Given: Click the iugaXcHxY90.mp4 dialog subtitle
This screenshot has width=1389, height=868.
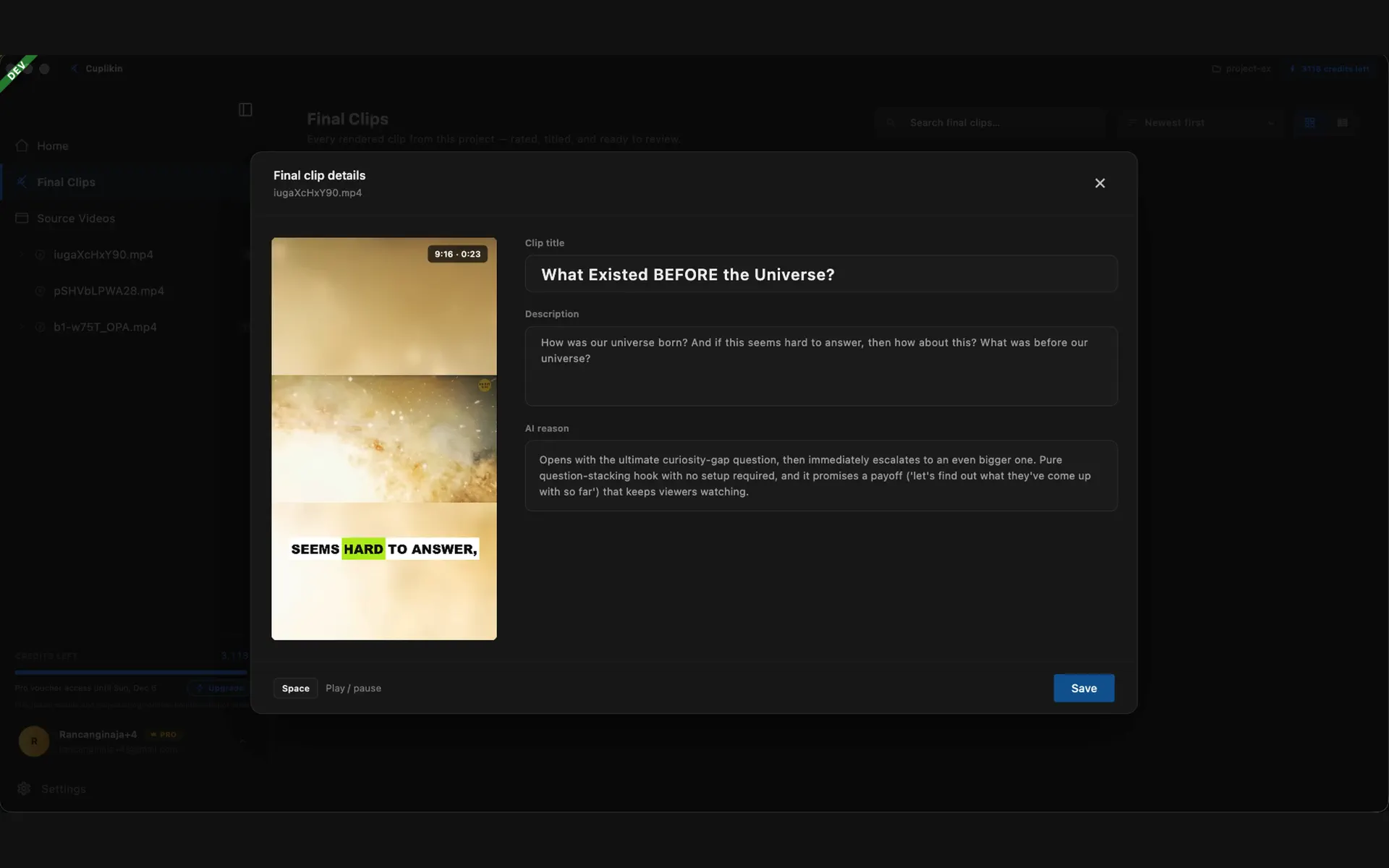Looking at the screenshot, I should pos(318,193).
